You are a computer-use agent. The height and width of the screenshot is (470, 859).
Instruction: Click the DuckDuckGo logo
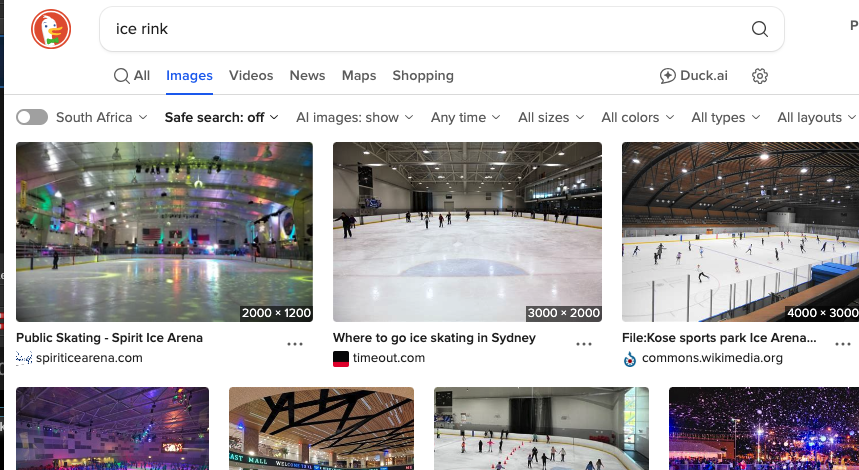coord(51,29)
